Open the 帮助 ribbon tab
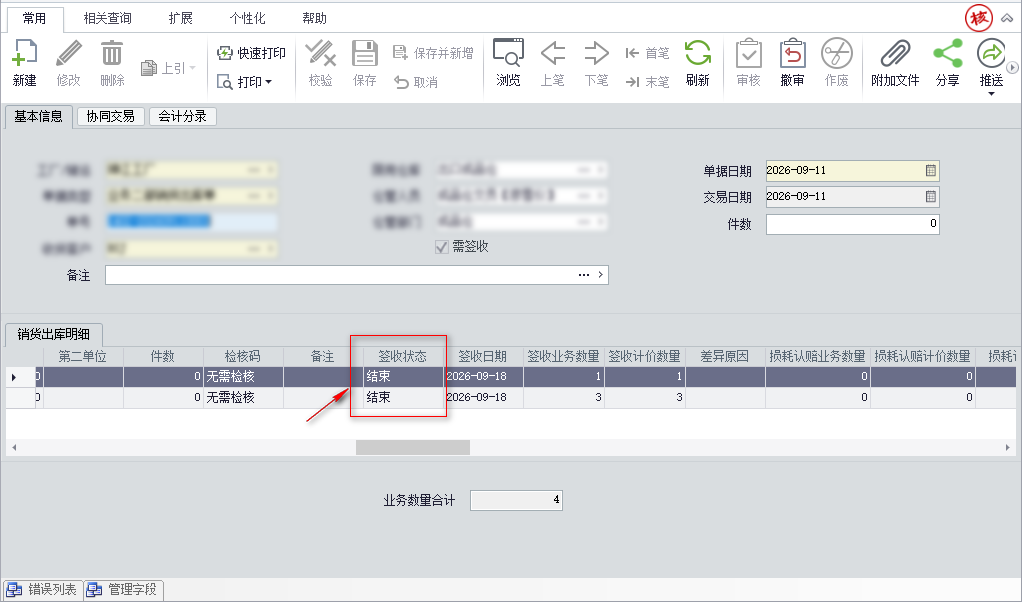Image resolution: width=1022 pixels, height=602 pixels. pyautogui.click(x=314, y=18)
